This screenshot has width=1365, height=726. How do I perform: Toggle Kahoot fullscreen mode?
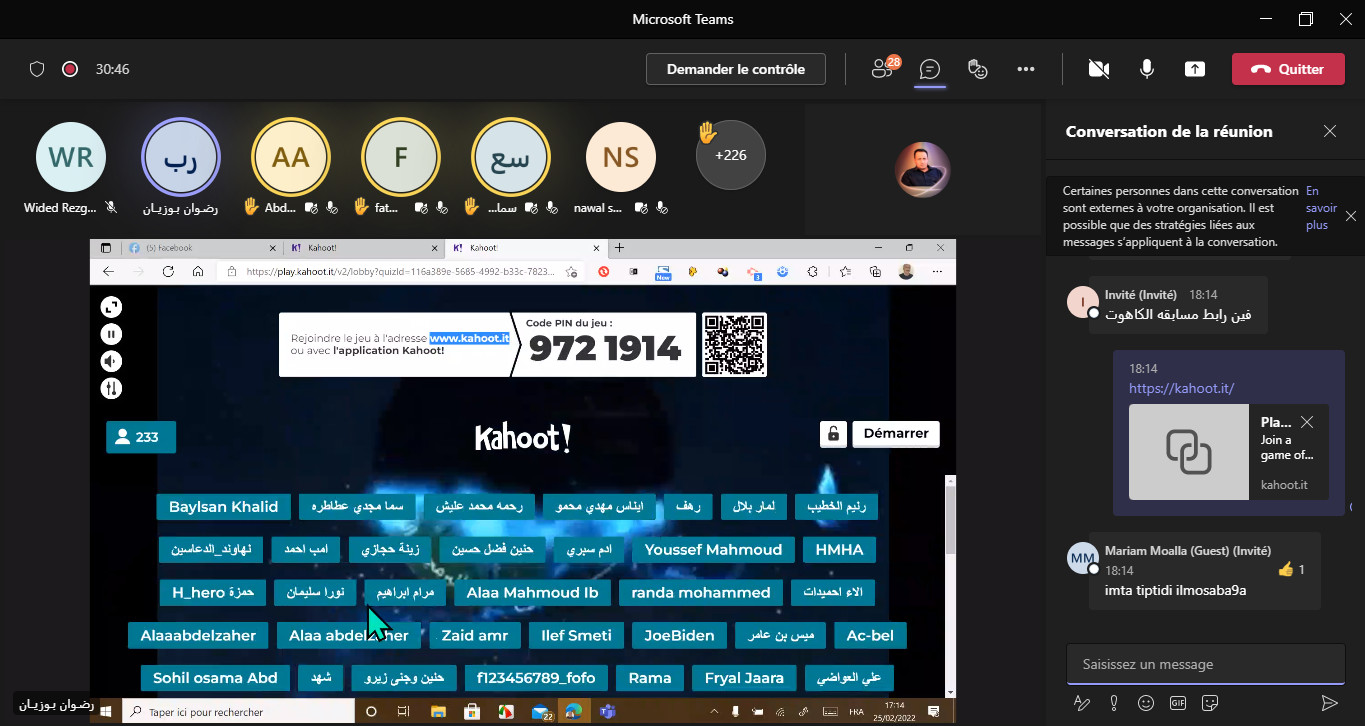coord(111,307)
